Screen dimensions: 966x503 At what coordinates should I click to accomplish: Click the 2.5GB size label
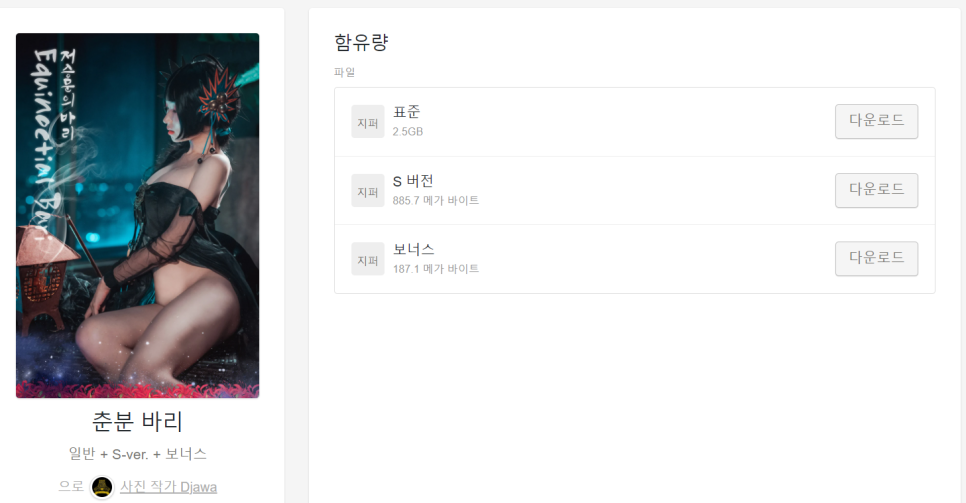tap(408, 131)
